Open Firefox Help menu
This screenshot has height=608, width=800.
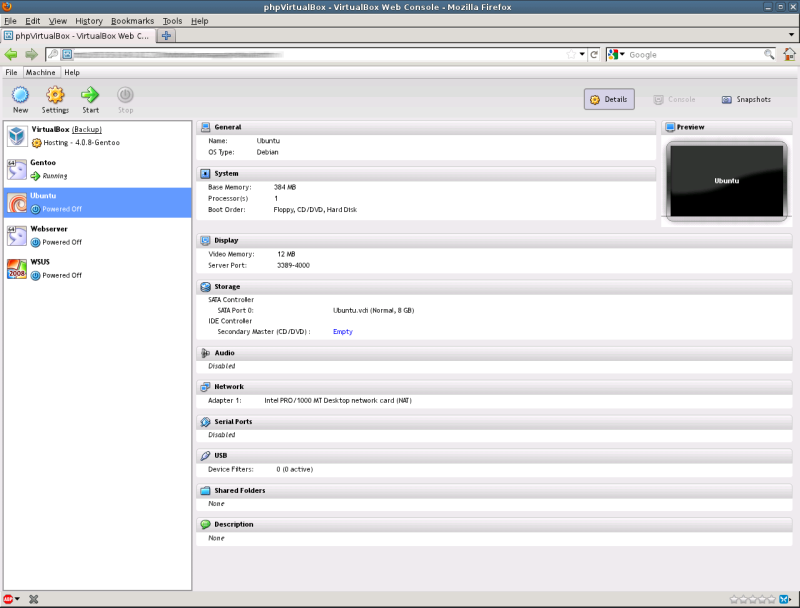point(199,21)
